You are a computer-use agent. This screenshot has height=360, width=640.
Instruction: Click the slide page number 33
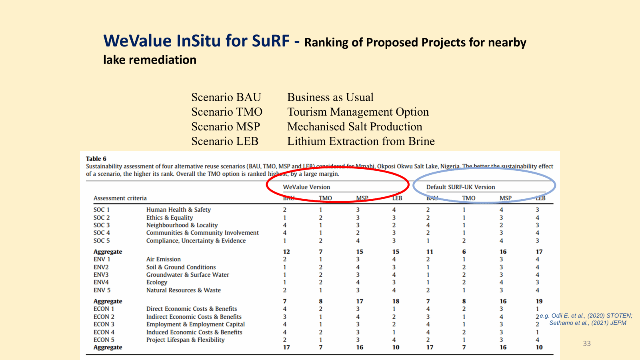pyautogui.click(x=587, y=344)
